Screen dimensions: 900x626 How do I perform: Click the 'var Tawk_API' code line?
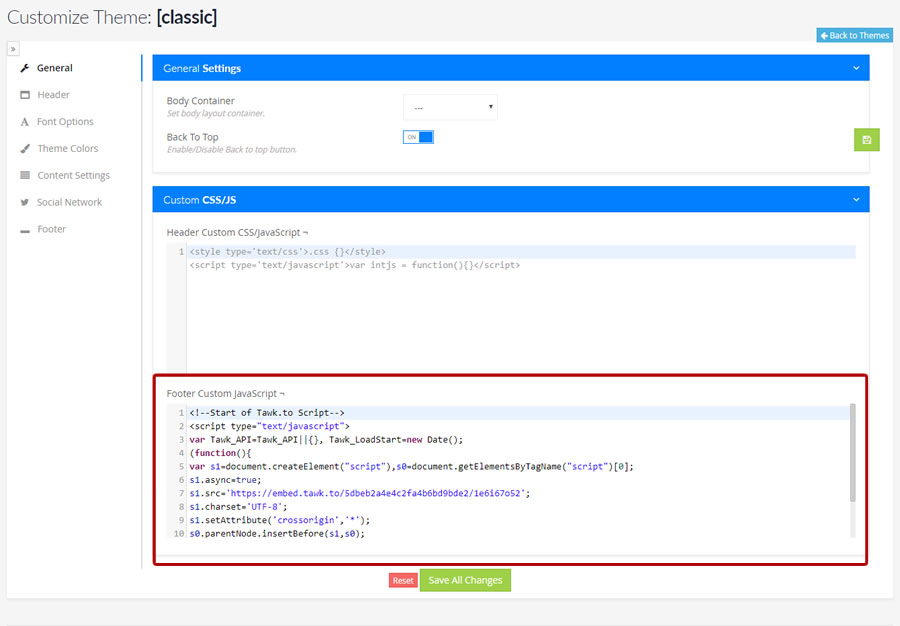326,440
